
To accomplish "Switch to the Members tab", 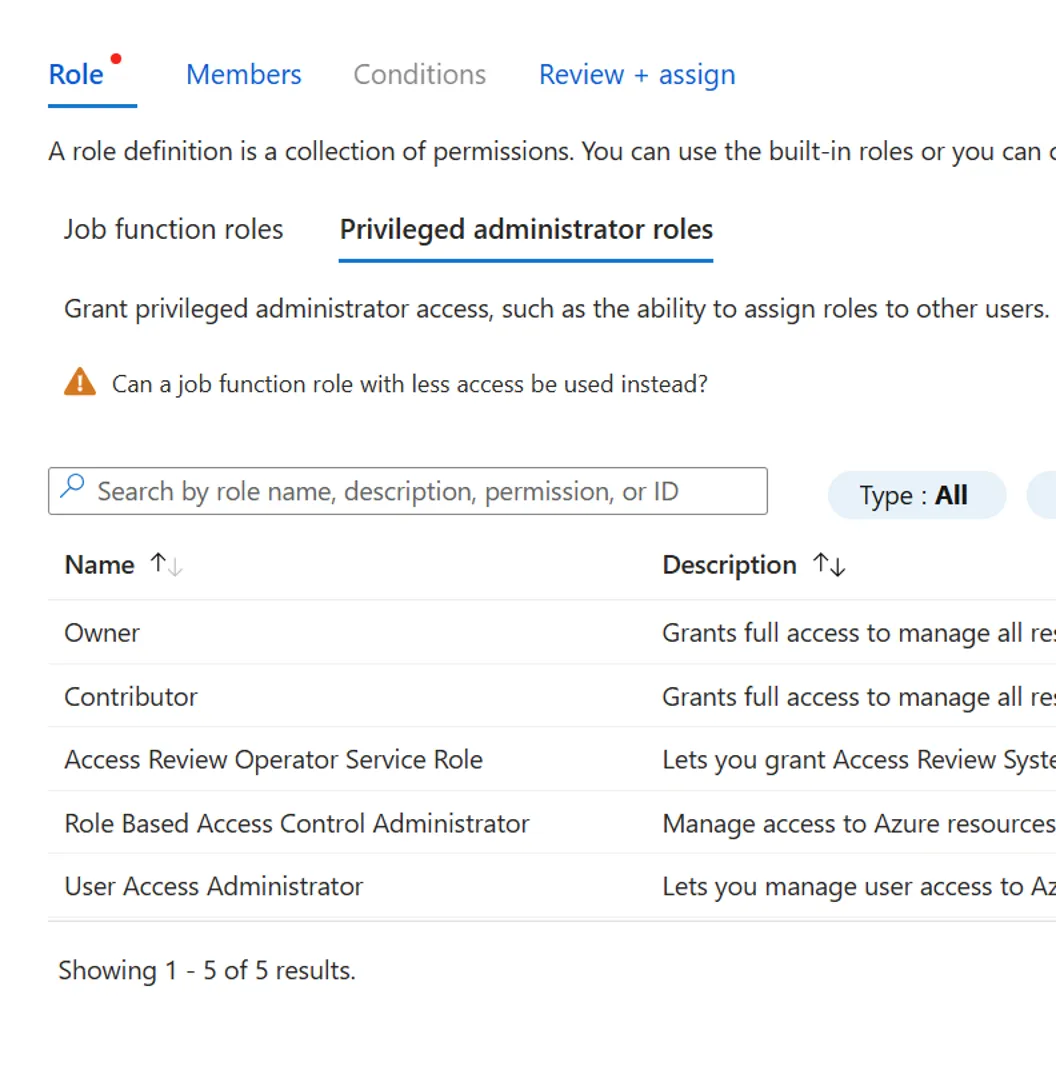I will click(x=243, y=75).
